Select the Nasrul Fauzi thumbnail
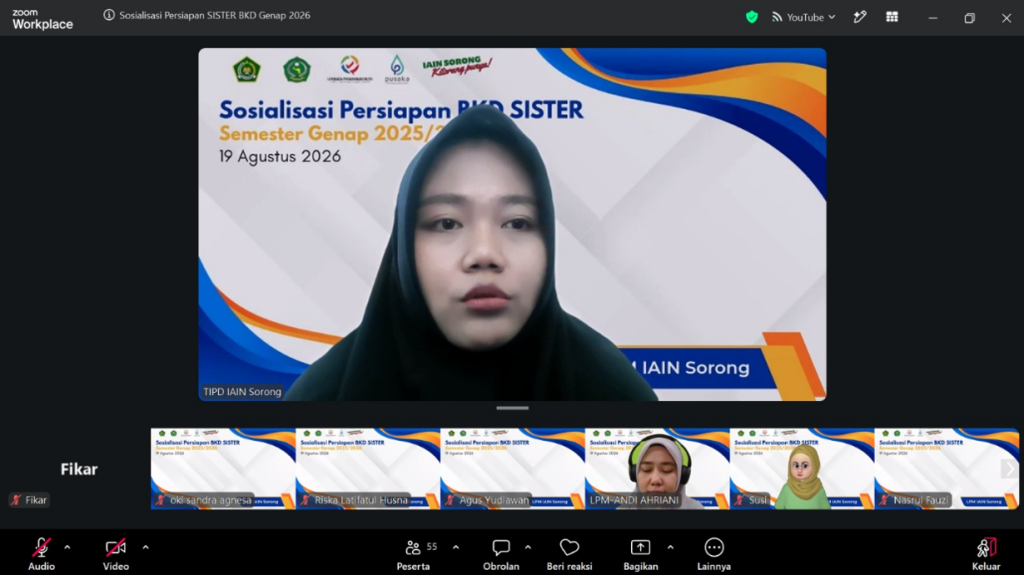Screen dimensions: 1024x575 tap(946, 468)
